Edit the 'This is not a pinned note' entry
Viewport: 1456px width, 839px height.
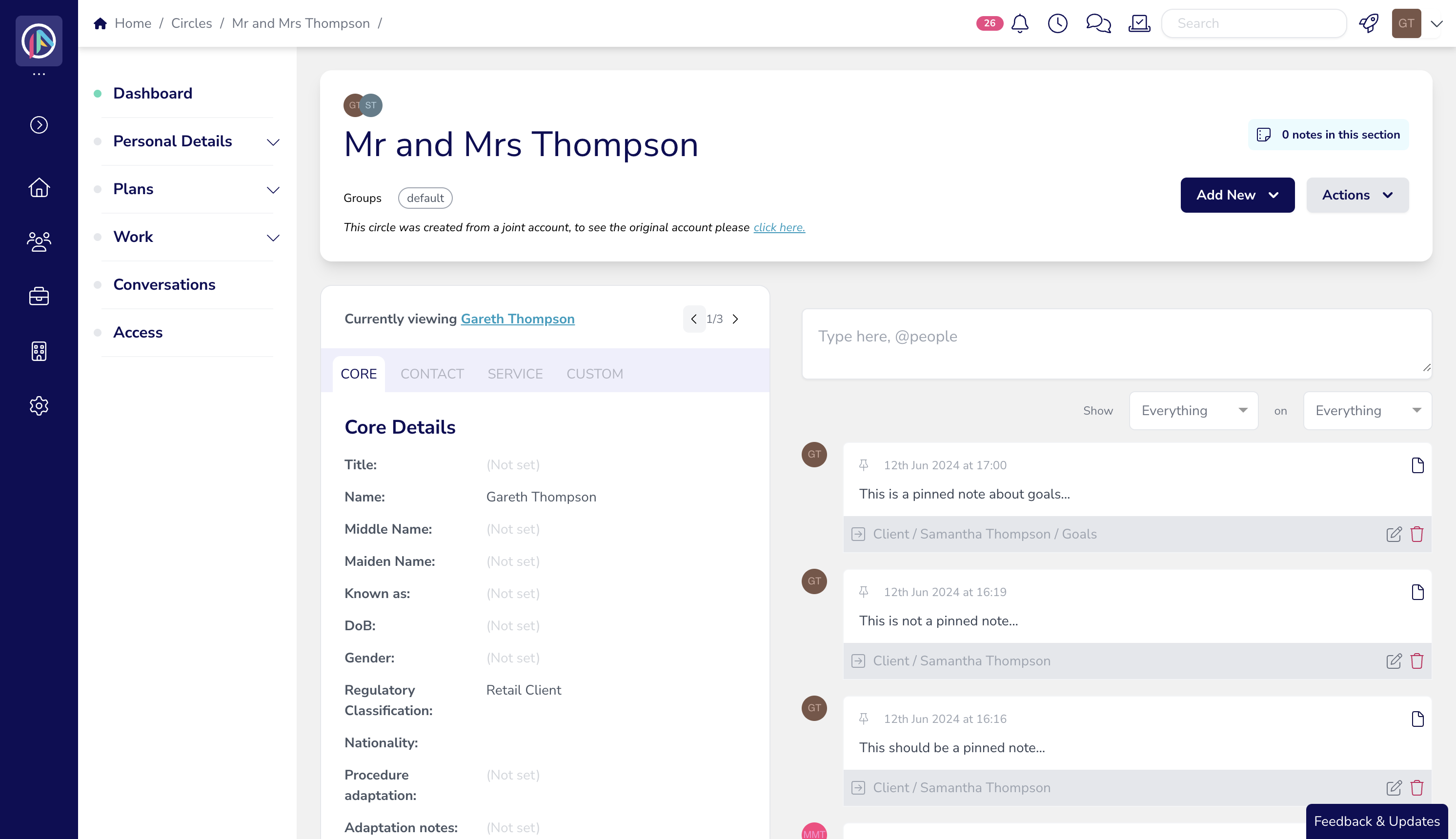point(1394,661)
